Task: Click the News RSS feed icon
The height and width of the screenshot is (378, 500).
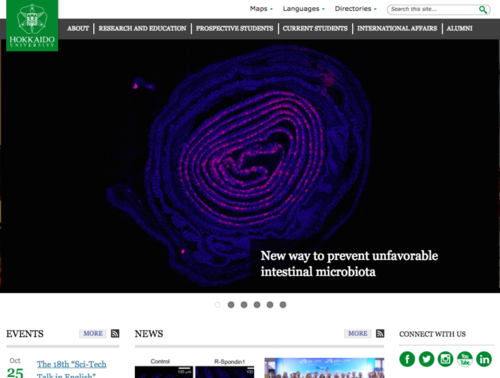Action: [380, 333]
